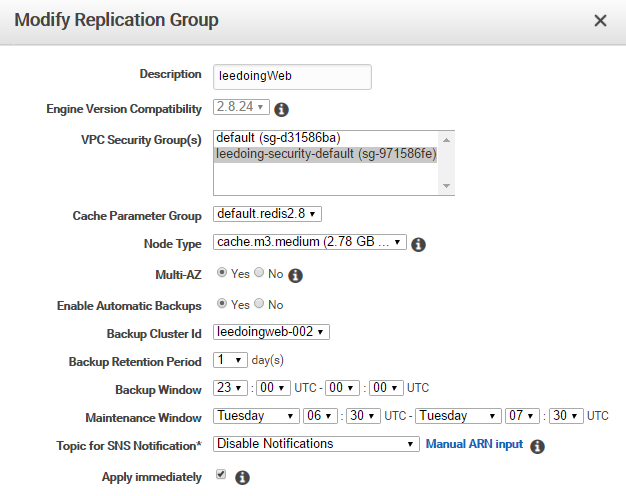
Task: Choose No for Enable Automatic Backups
Action: click(x=259, y=304)
